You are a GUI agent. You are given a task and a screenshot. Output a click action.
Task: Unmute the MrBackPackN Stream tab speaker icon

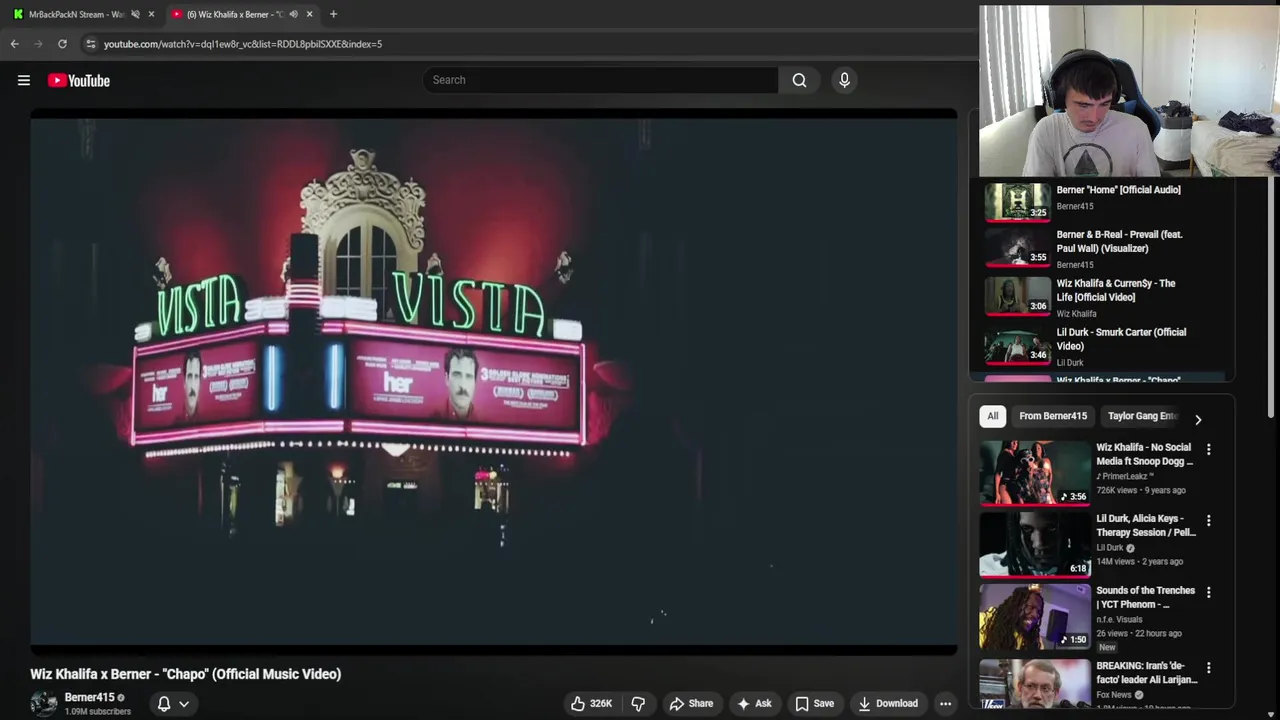coord(135,14)
